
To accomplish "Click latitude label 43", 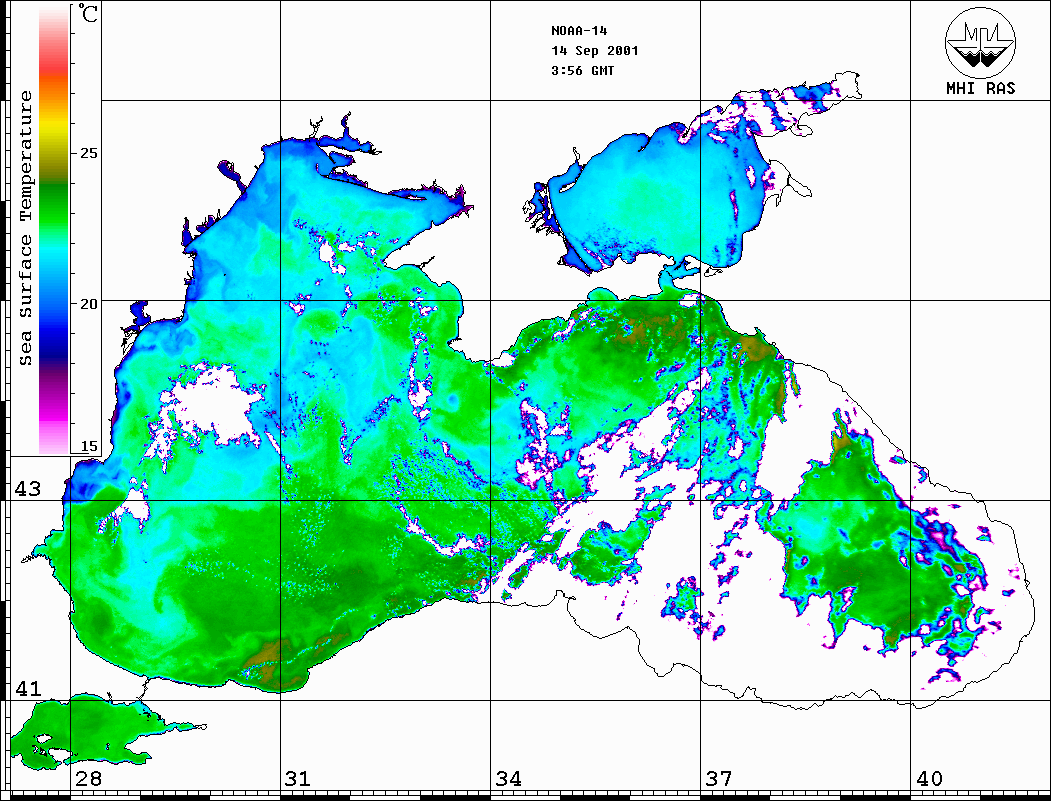I will pos(28,489).
